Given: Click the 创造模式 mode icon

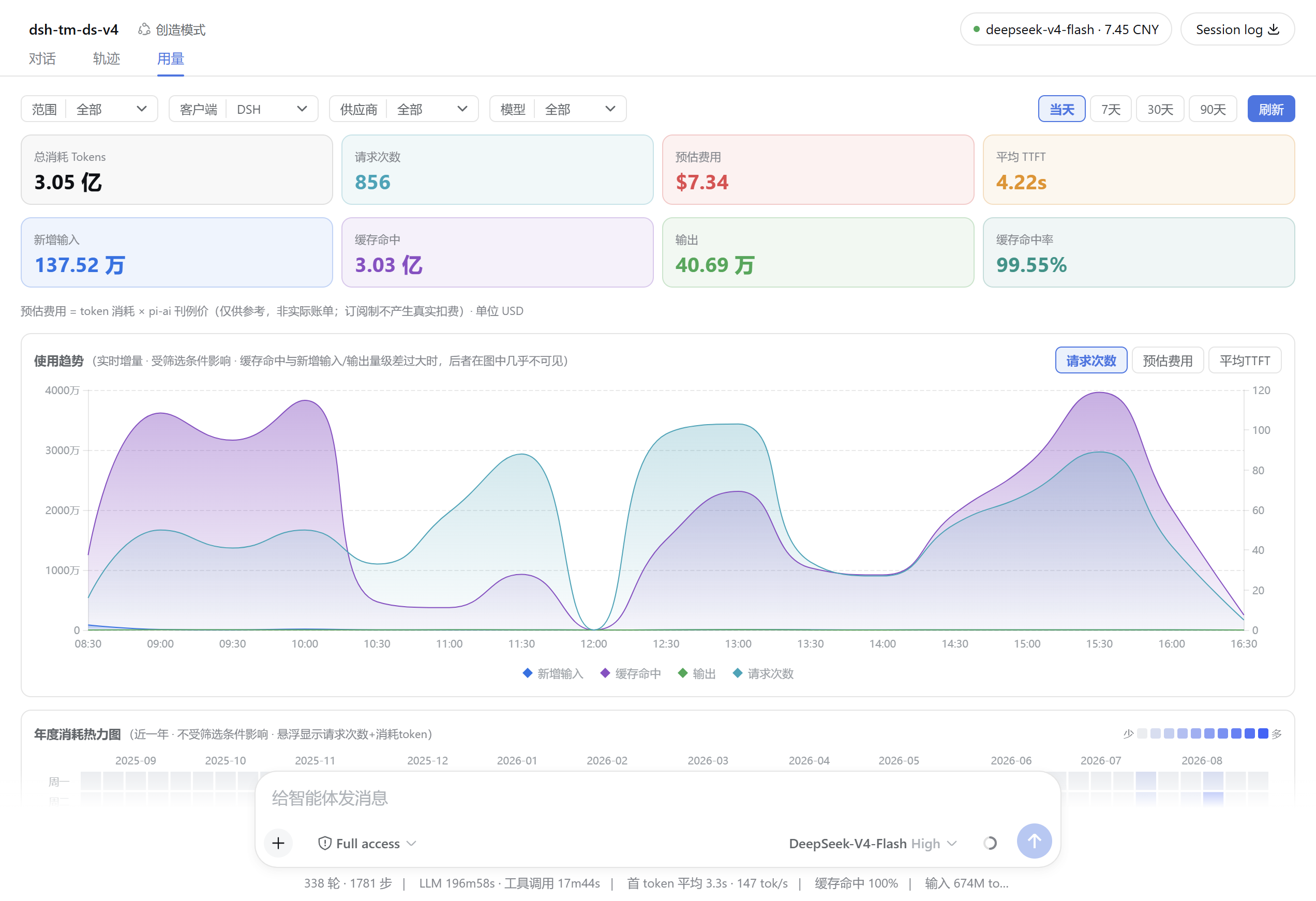Looking at the screenshot, I should (x=144, y=29).
